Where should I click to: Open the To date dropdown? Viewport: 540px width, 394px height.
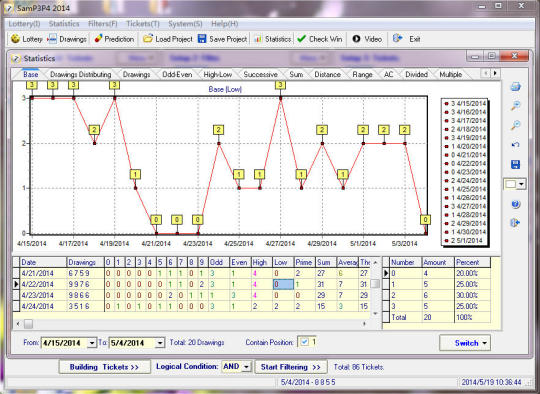click(x=160, y=343)
